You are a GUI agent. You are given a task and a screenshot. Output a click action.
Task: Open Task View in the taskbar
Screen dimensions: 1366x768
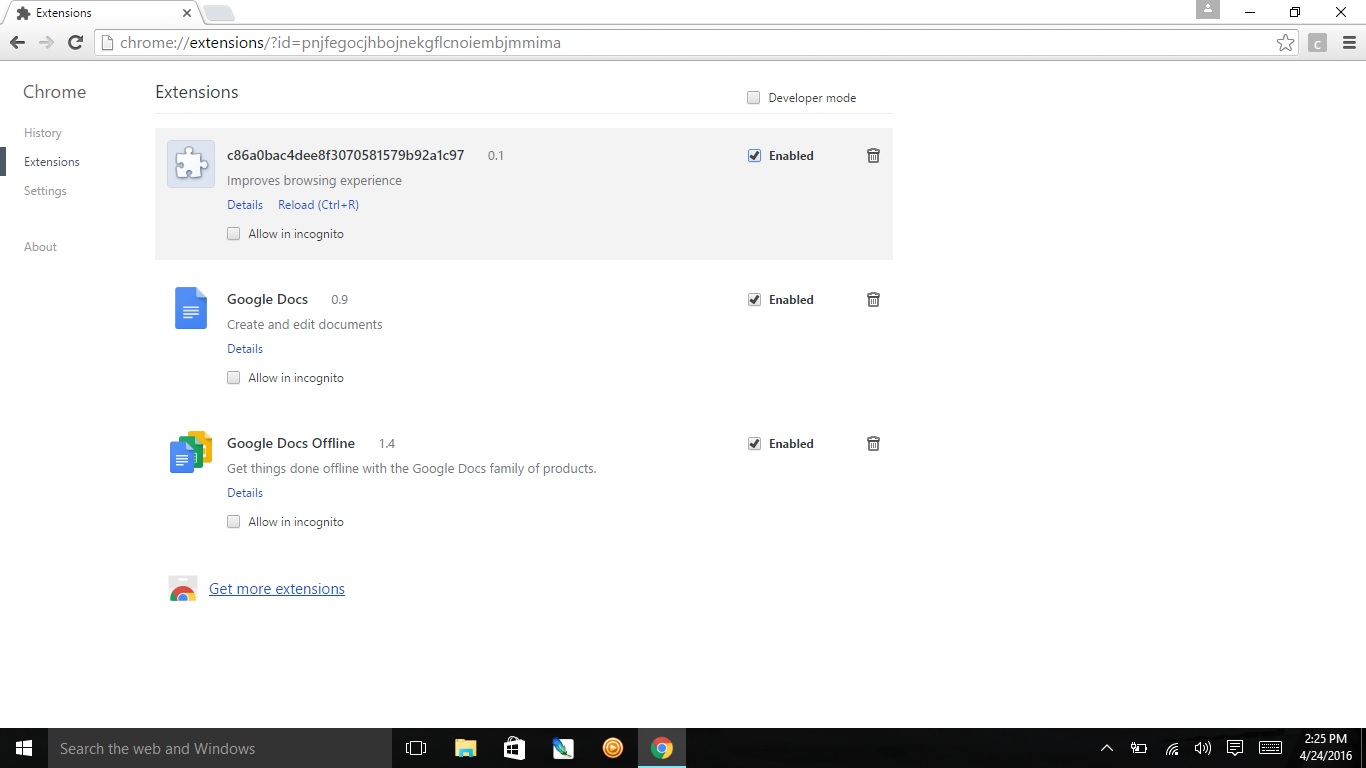(416, 748)
